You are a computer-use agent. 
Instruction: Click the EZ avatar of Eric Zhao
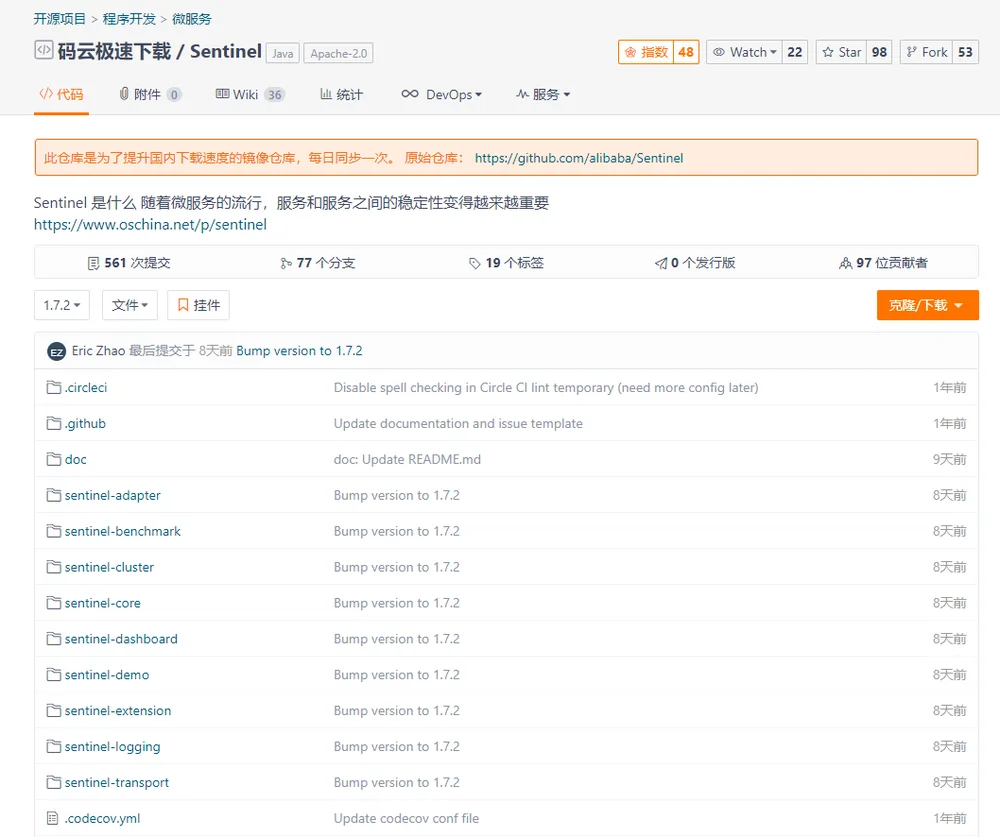coord(57,352)
